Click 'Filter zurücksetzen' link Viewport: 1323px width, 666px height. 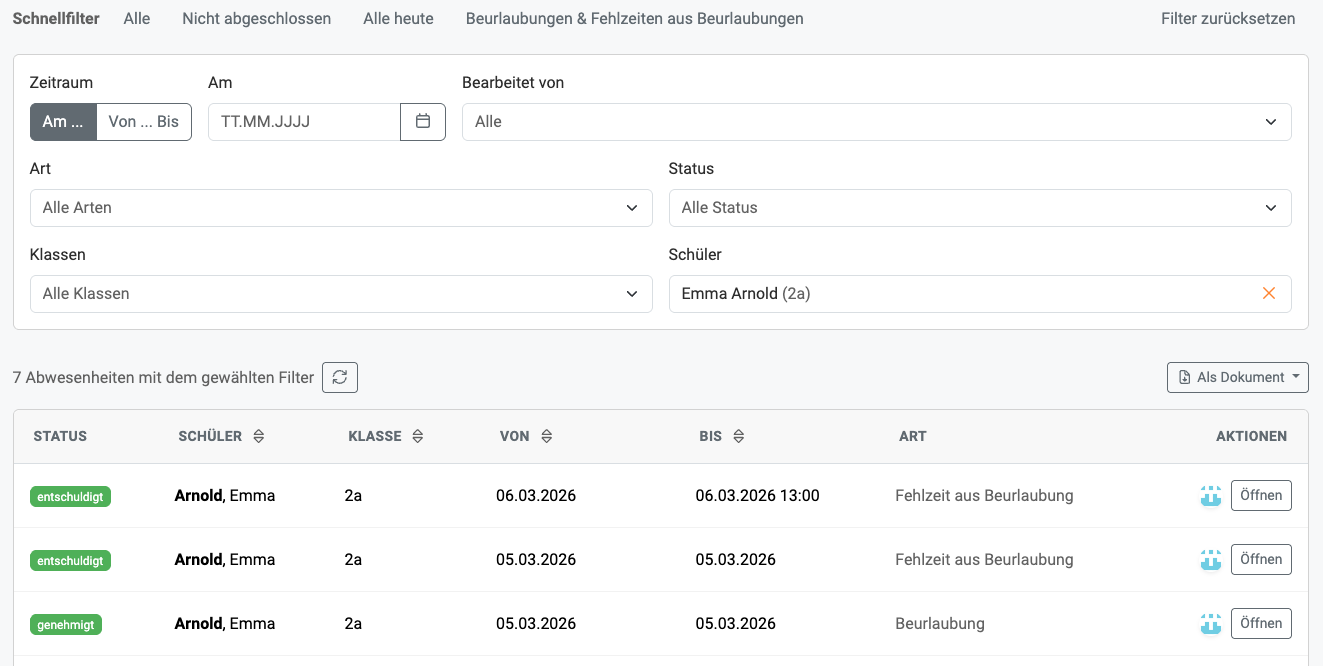pos(1227,19)
